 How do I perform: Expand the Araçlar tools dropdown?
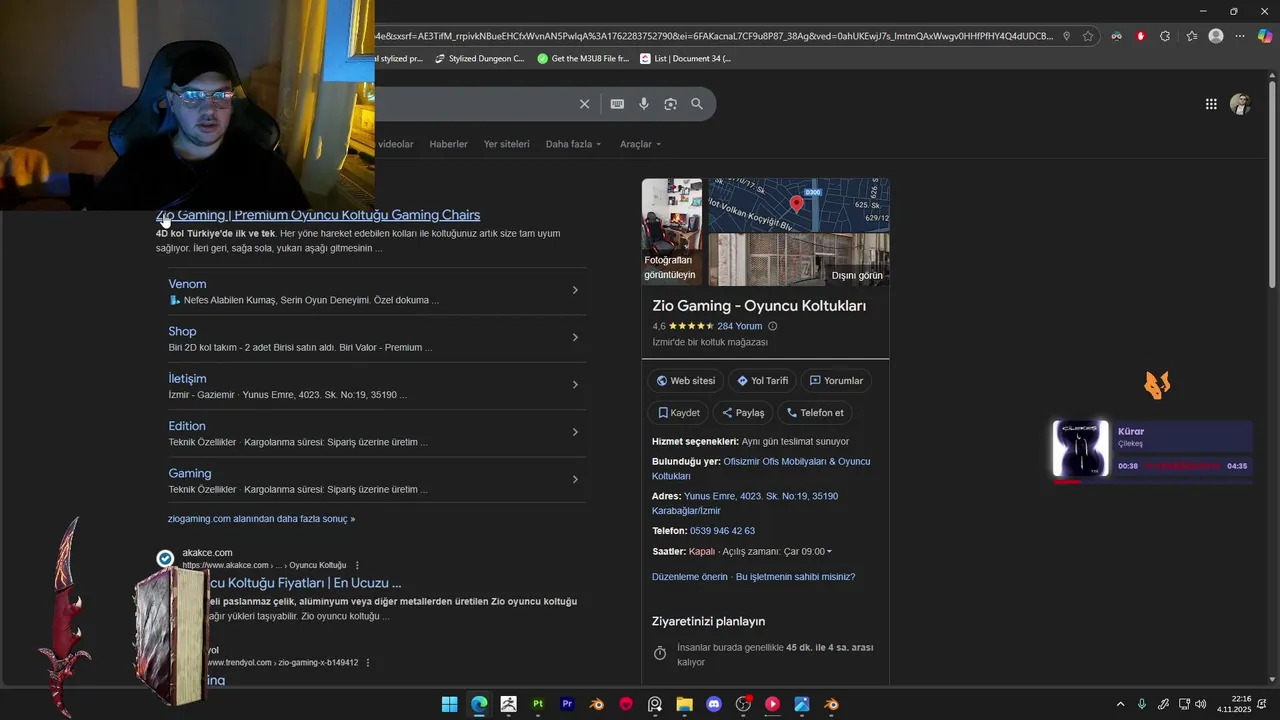[640, 144]
